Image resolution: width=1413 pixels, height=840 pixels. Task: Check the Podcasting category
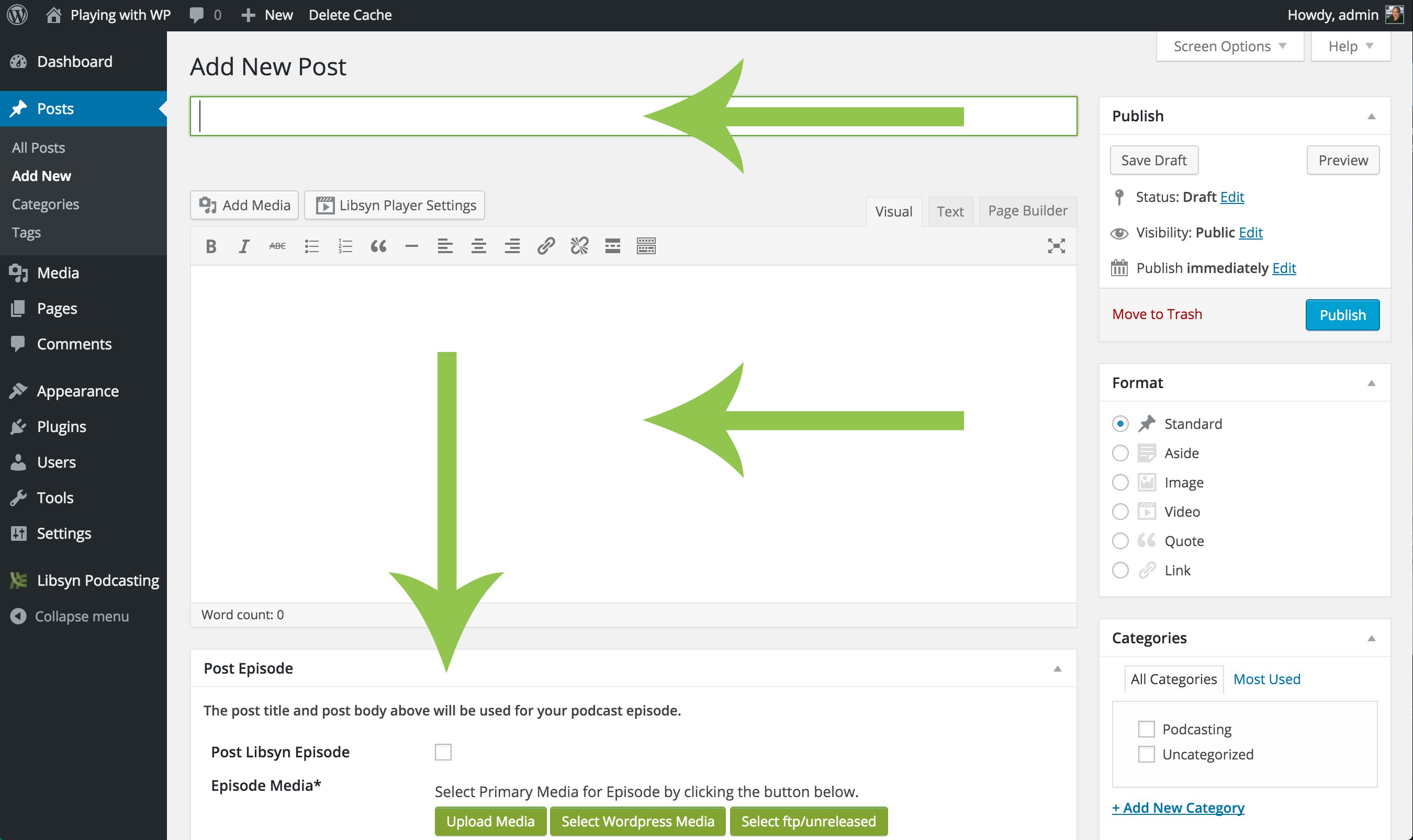click(x=1146, y=729)
